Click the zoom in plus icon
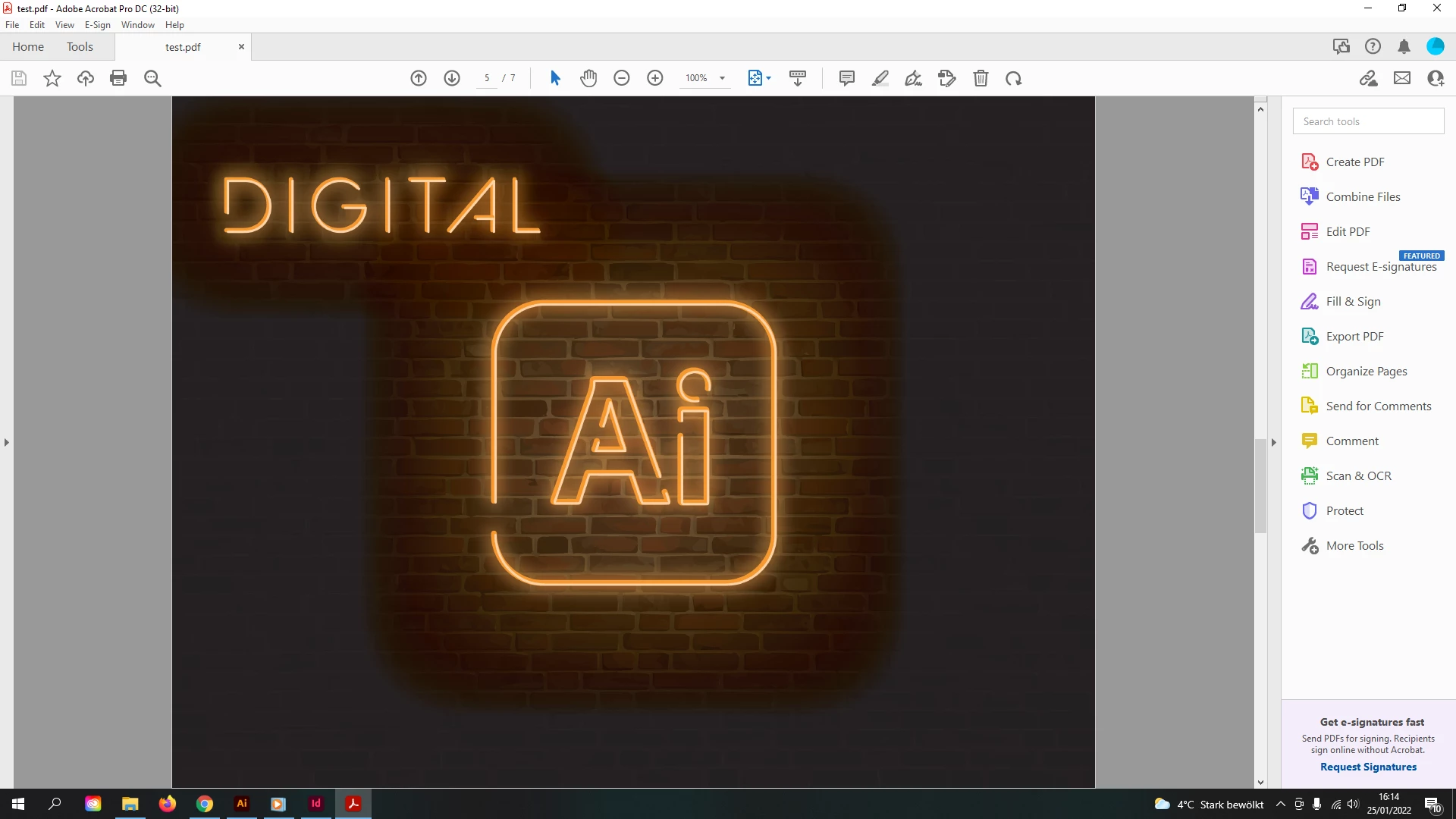The image size is (1456, 819). click(x=655, y=78)
